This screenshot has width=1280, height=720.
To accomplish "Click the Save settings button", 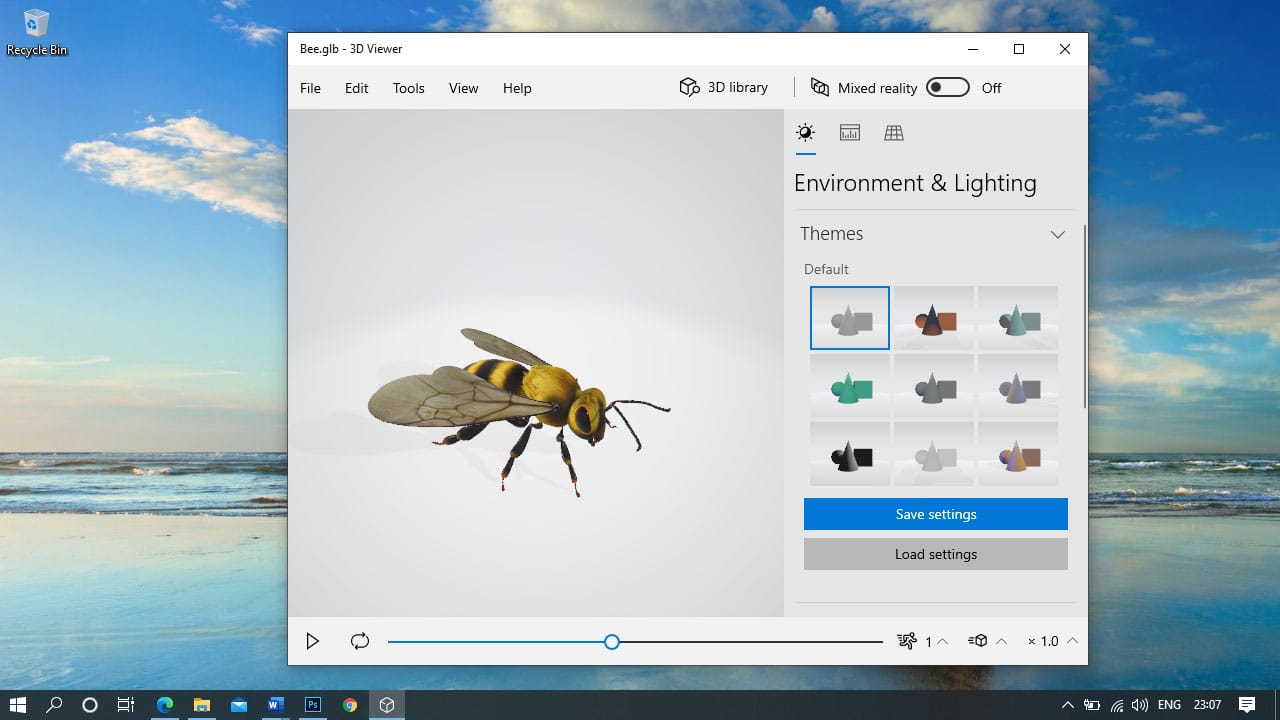I will click(x=935, y=514).
